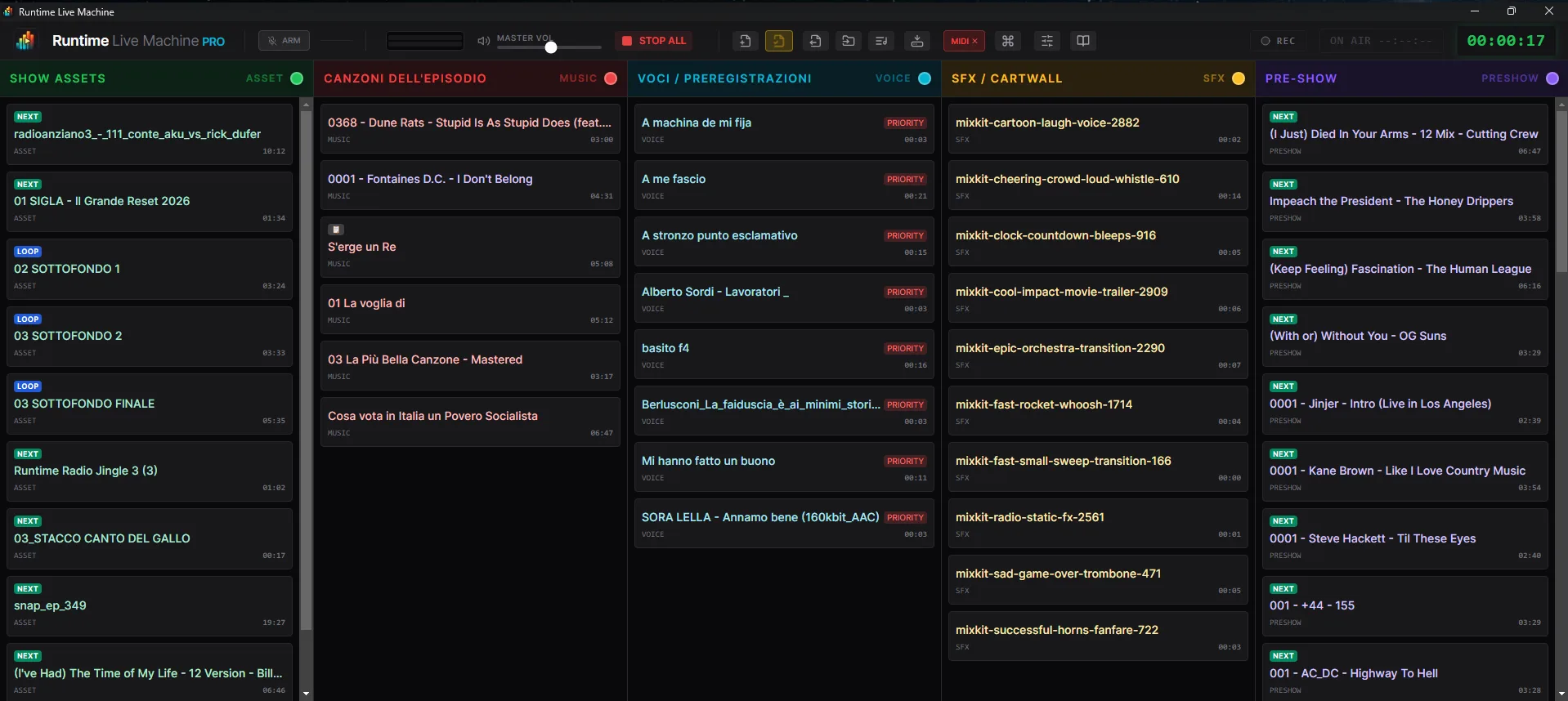Image resolution: width=1568 pixels, height=701 pixels.
Task: Select the SHOW ASSETS column header
Action: 58,78
